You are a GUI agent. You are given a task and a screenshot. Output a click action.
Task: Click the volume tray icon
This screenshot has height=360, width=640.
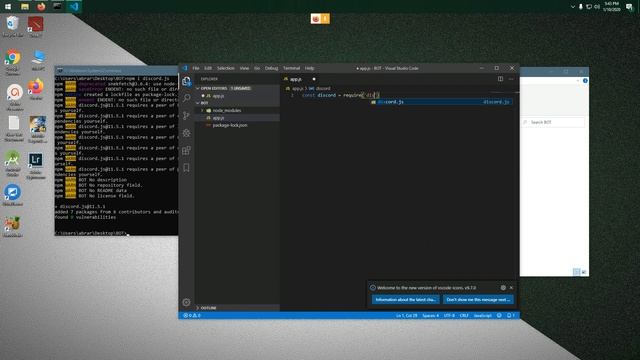tap(597, 7)
